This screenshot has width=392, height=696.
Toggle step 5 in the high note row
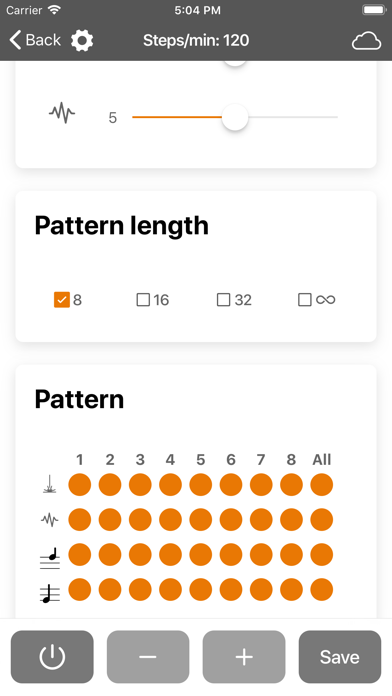point(201,555)
